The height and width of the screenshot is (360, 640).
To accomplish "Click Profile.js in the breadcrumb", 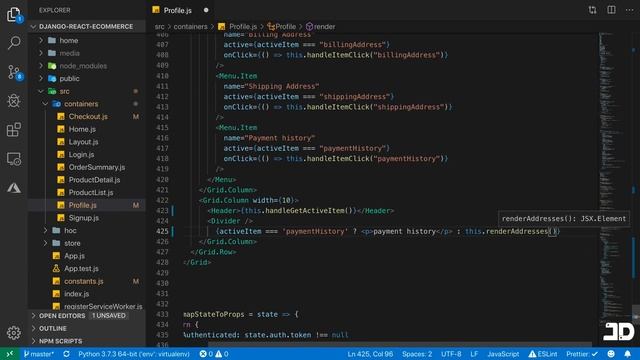I will coord(238,27).
